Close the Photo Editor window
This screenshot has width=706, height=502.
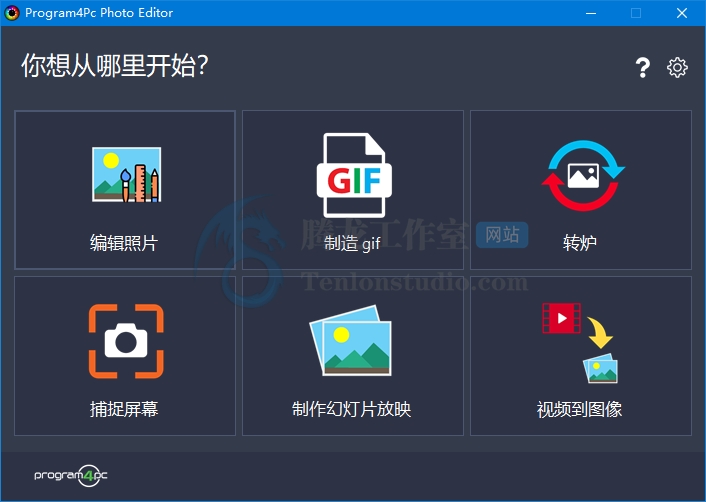(682, 13)
